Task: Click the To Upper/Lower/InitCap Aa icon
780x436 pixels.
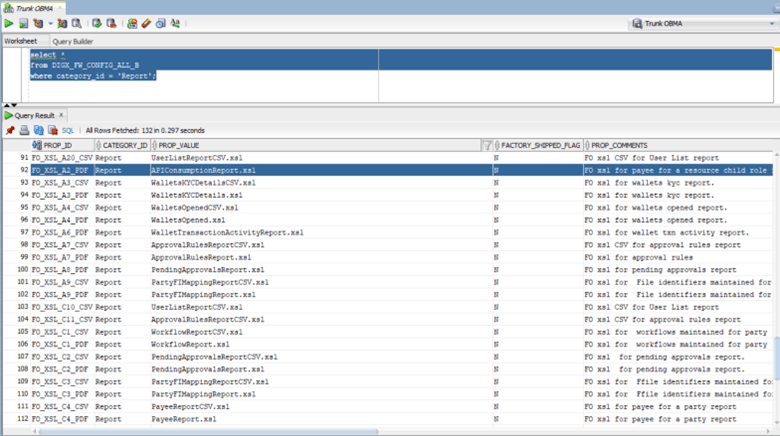Action: pos(175,23)
